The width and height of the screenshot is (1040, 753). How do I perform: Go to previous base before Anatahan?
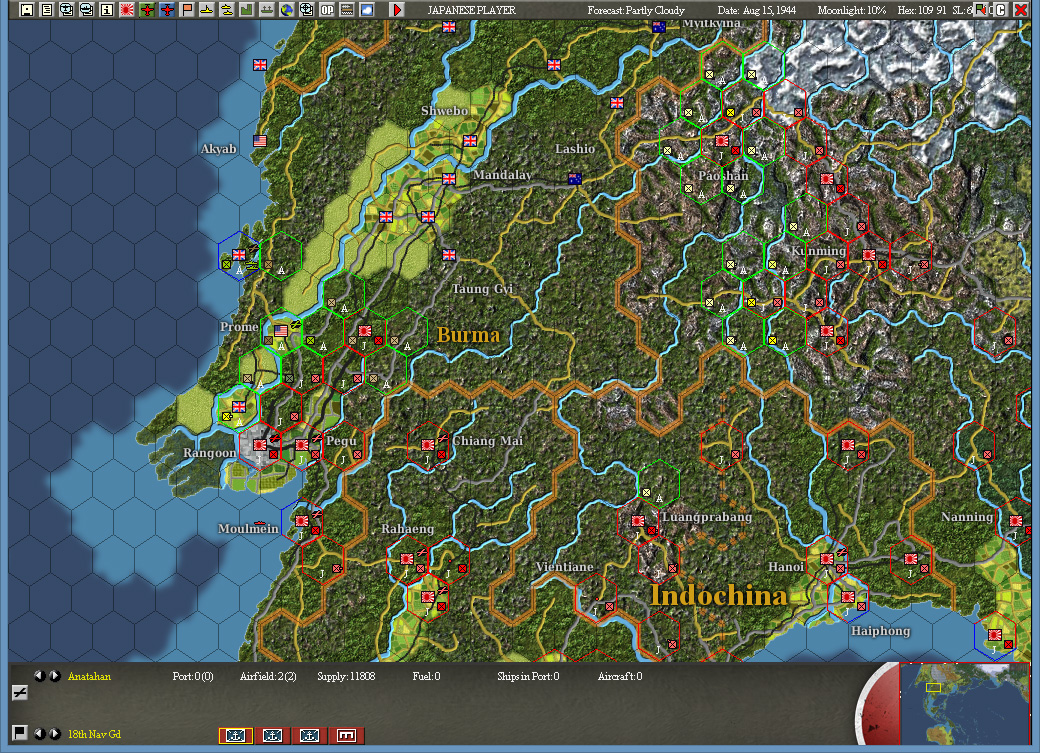40,676
